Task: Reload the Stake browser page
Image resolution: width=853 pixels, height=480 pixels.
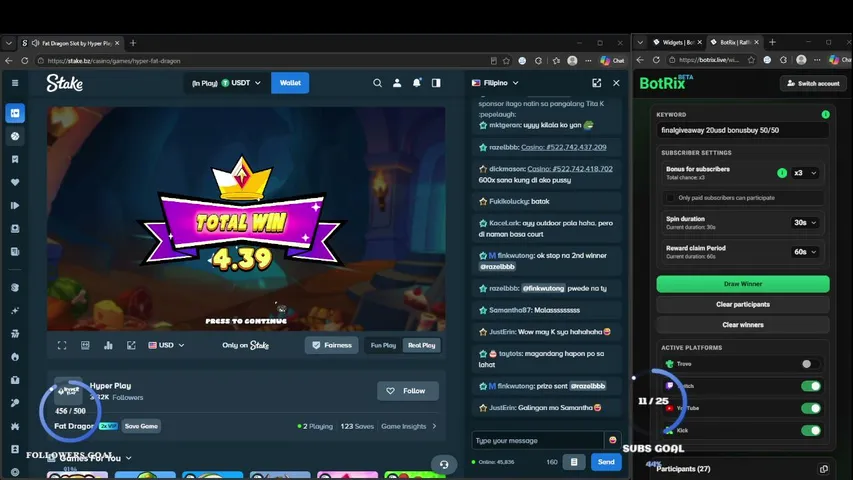Action: tap(24, 61)
